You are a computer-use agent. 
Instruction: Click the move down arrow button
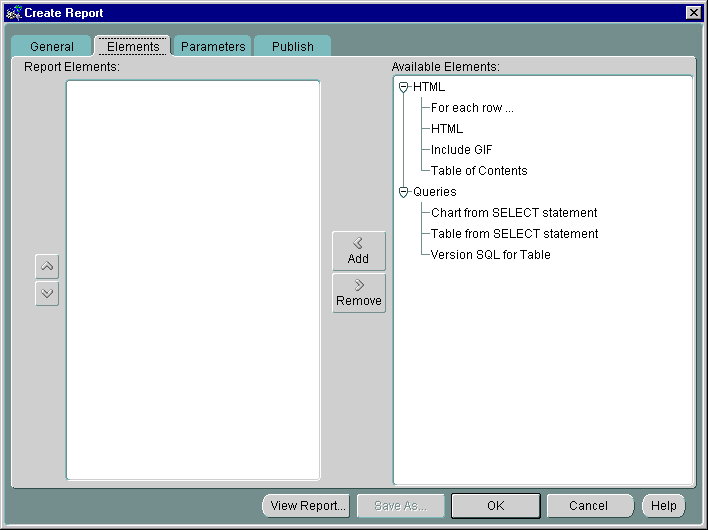pyautogui.click(x=47, y=293)
